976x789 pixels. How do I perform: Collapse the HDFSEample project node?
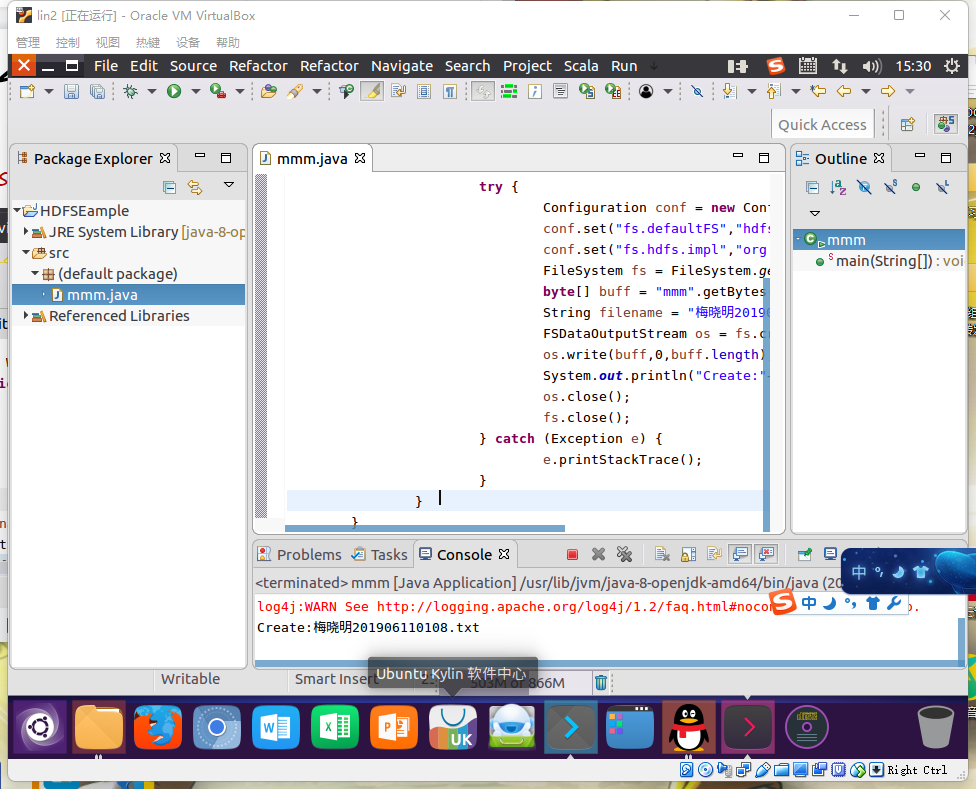click(x=17, y=210)
